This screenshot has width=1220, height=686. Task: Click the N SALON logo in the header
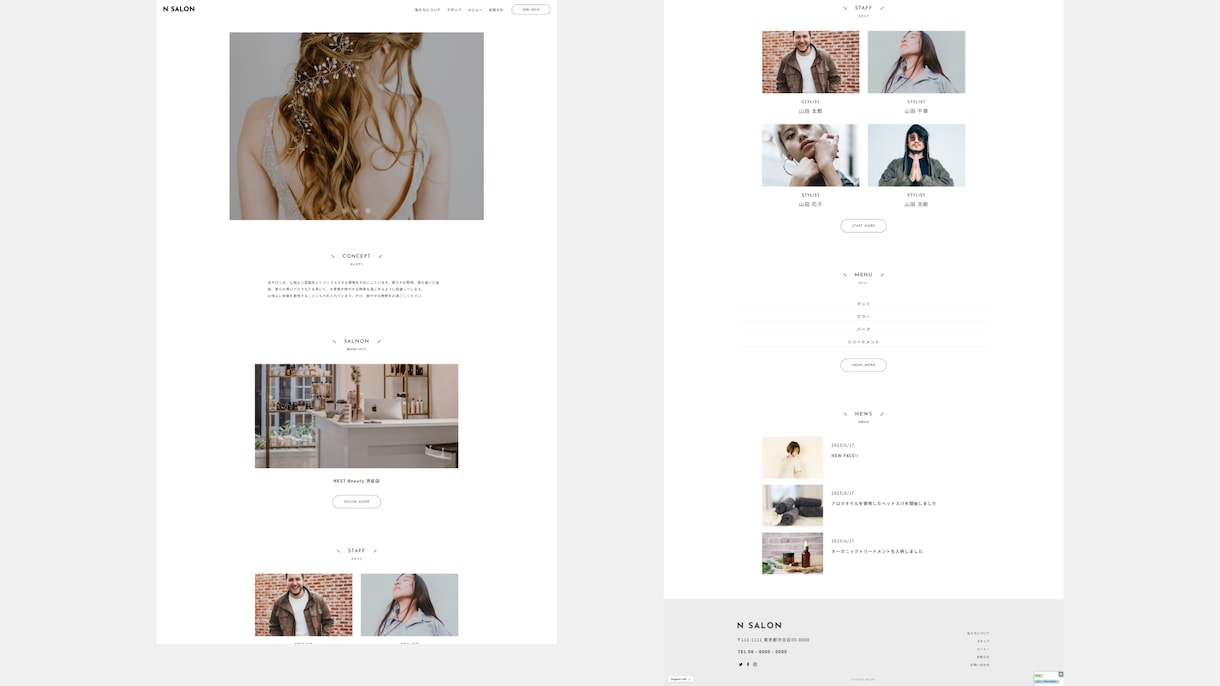click(179, 9)
